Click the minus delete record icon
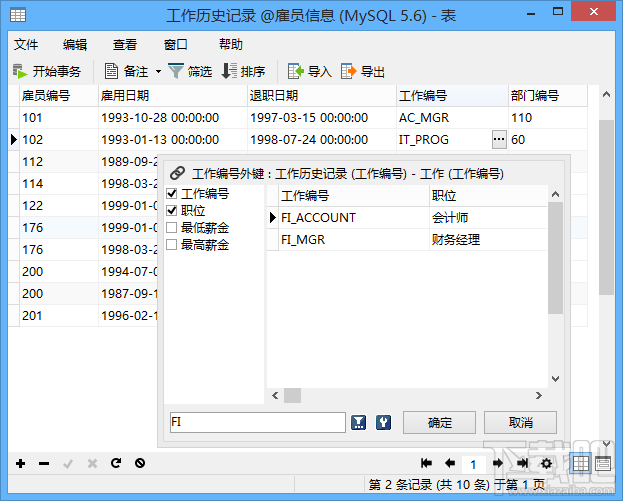Viewport: 623px width, 501px height. 44,463
